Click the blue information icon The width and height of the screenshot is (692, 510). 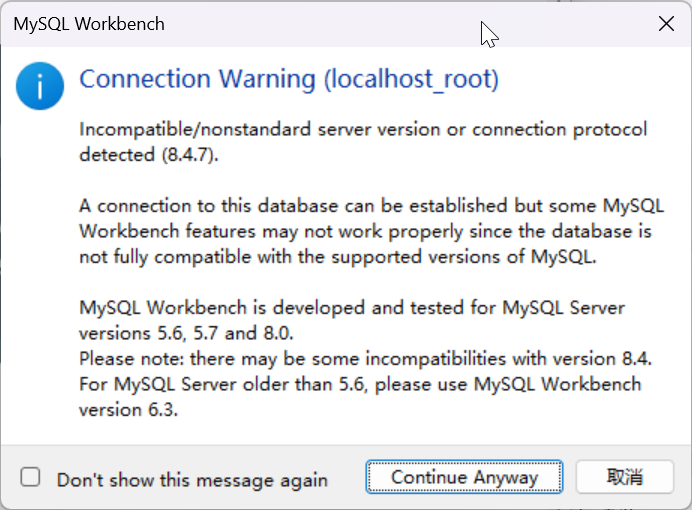[39, 89]
